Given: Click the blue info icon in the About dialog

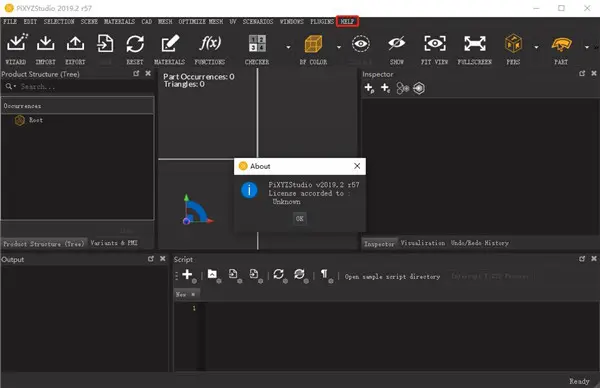Looking at the screenshot, I should tap(249, 190).
